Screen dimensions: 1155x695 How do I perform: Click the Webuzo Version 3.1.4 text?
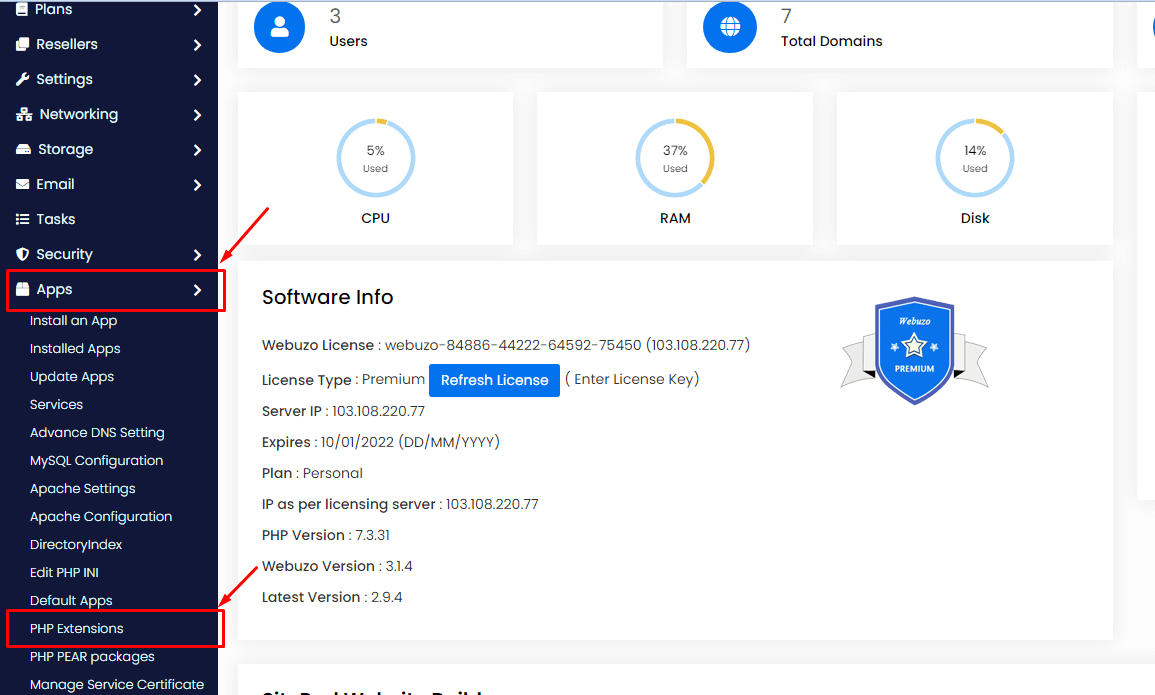click(337, 566)
